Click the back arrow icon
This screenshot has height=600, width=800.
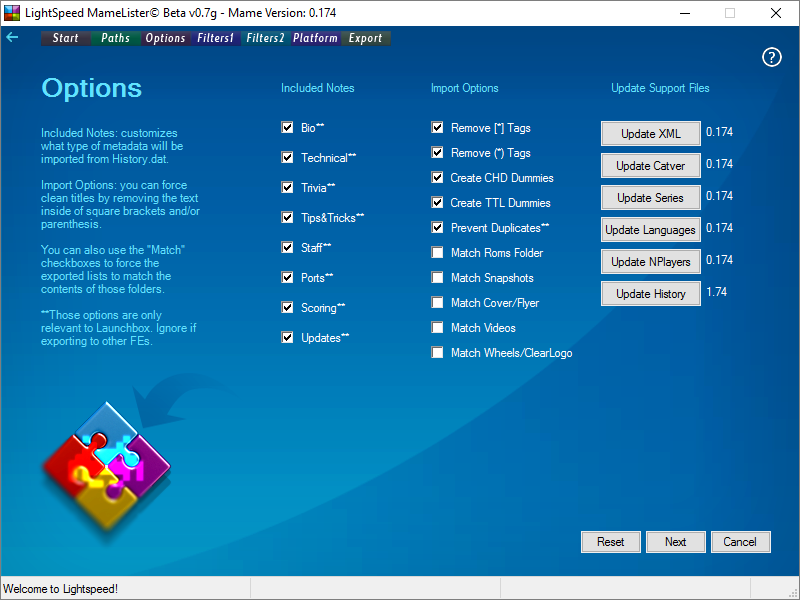[x=12, y=37]
